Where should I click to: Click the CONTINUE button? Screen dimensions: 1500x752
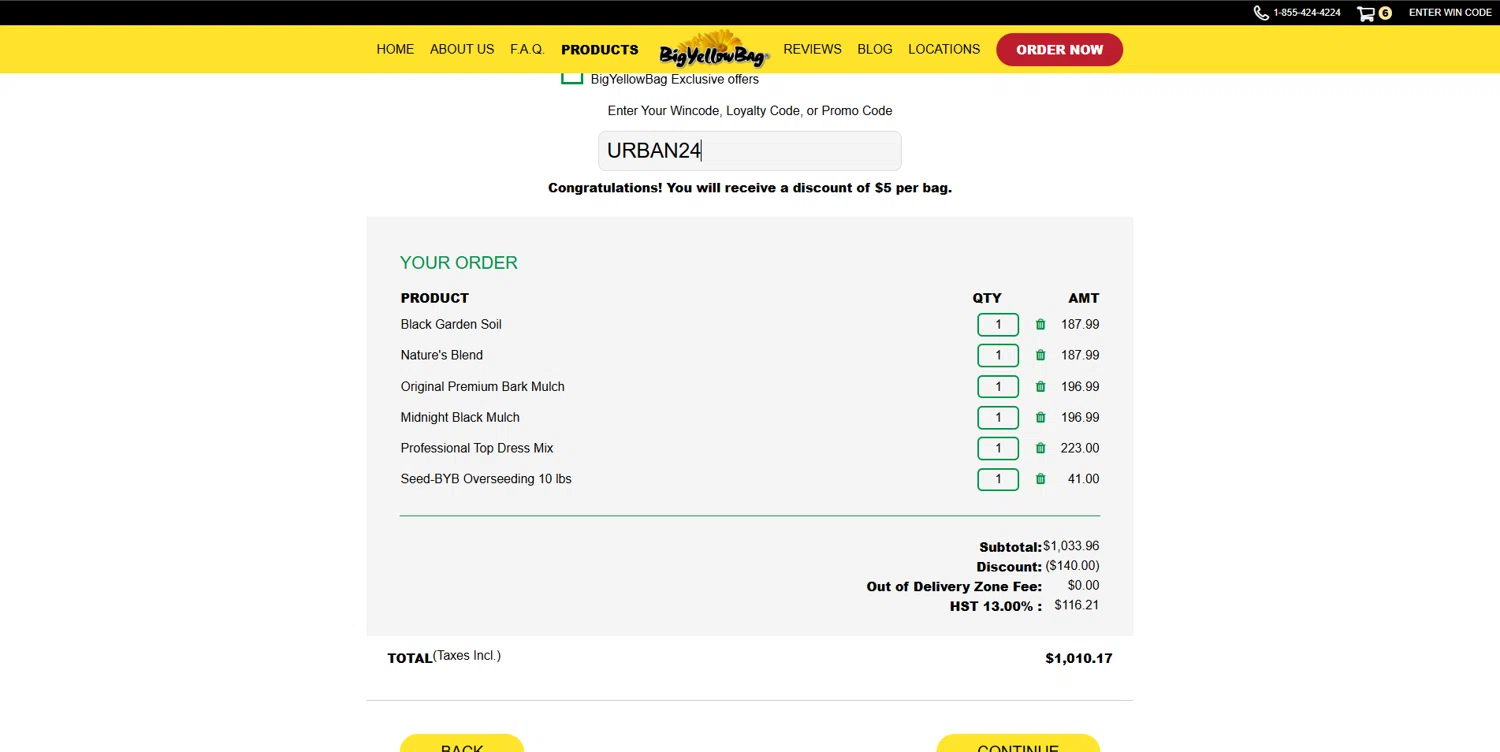[1018, 743]
